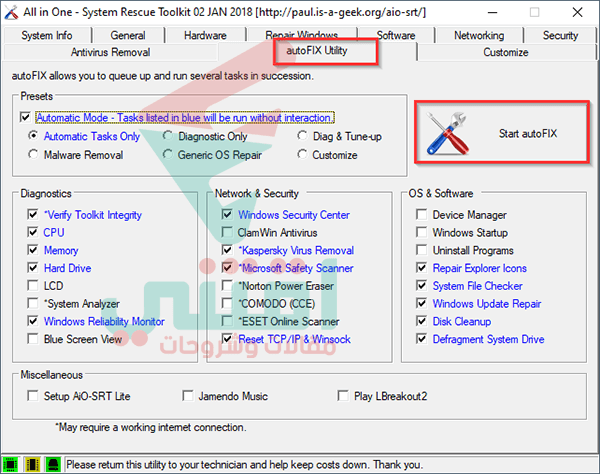Enable the System Analyzer checkbox

33,303
